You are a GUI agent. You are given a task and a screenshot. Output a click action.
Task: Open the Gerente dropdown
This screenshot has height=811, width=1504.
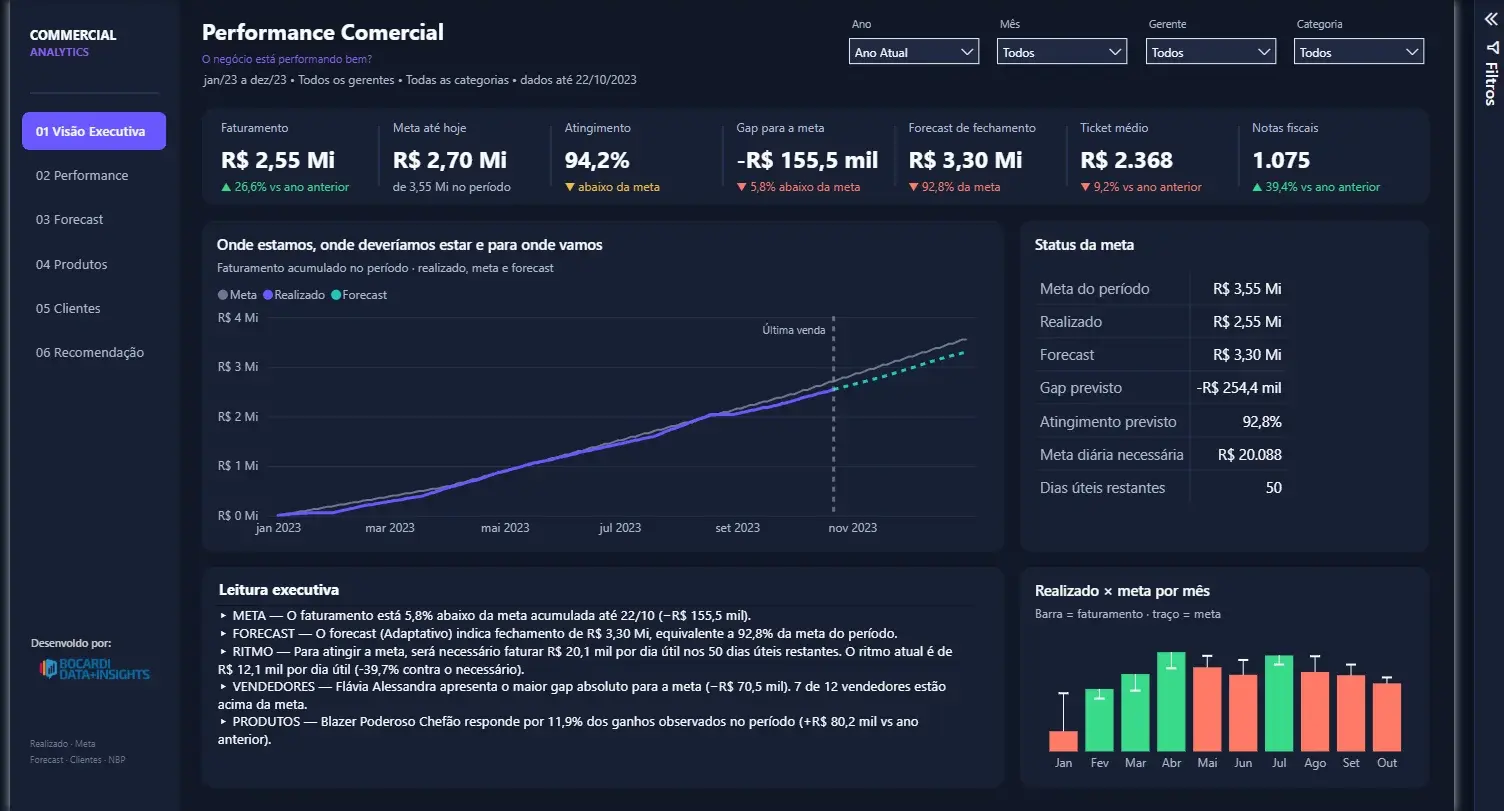[1211, 52]
